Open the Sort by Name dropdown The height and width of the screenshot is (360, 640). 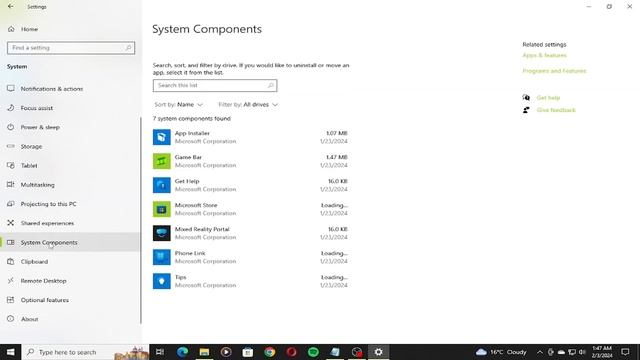click(178, 104)
